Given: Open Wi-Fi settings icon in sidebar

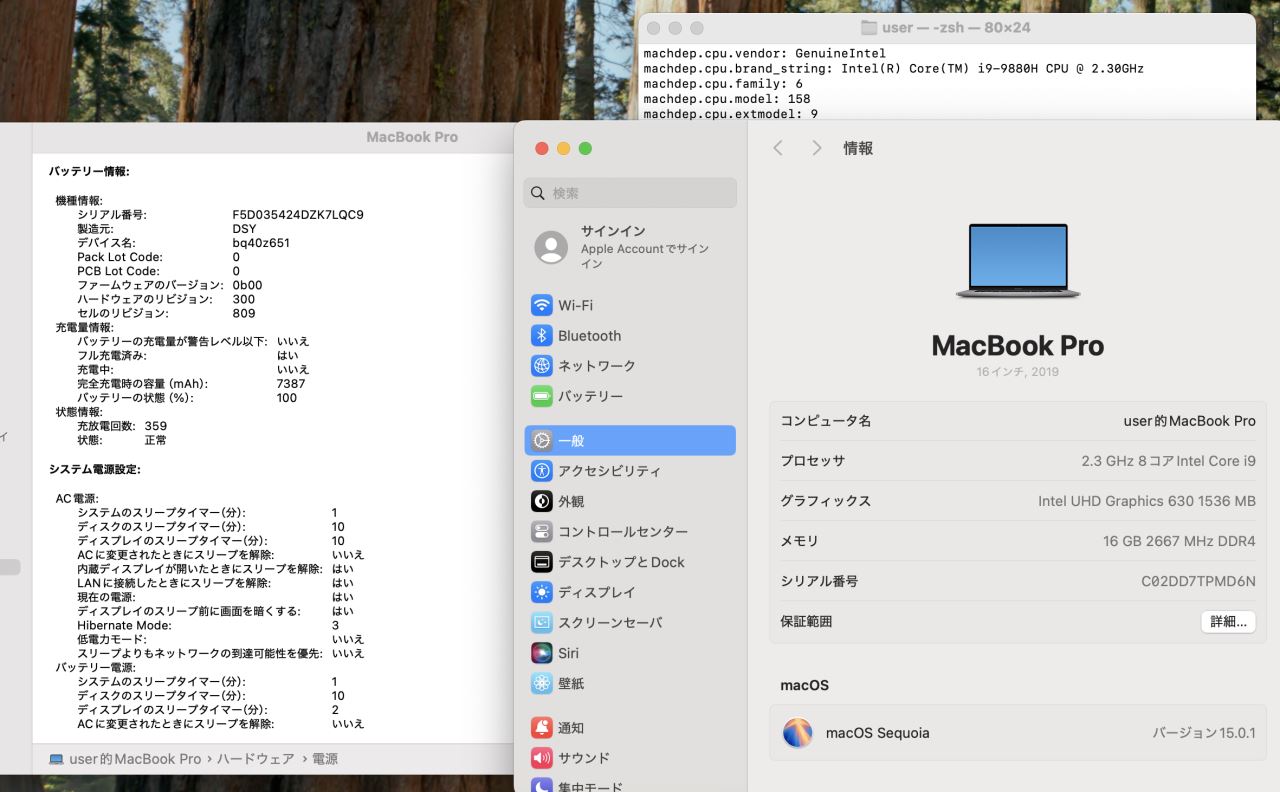Looking at the screenshot, I should coord(541,305).
